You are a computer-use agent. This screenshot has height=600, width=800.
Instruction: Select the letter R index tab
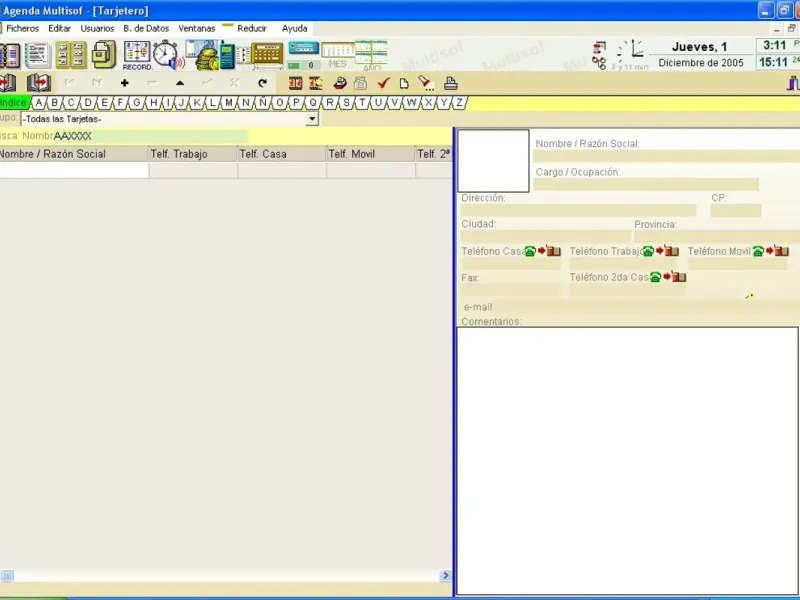point(330,103)
